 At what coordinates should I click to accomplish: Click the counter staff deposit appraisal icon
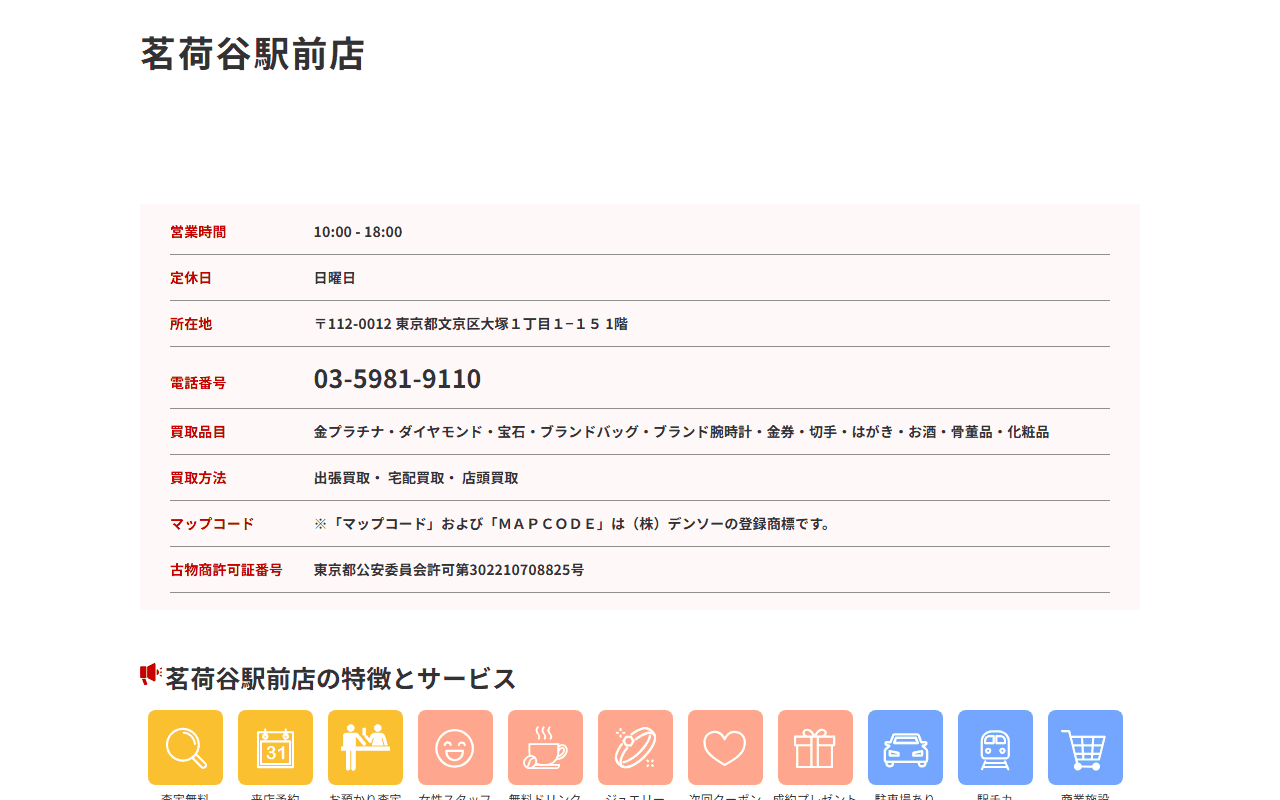(365, 747)
